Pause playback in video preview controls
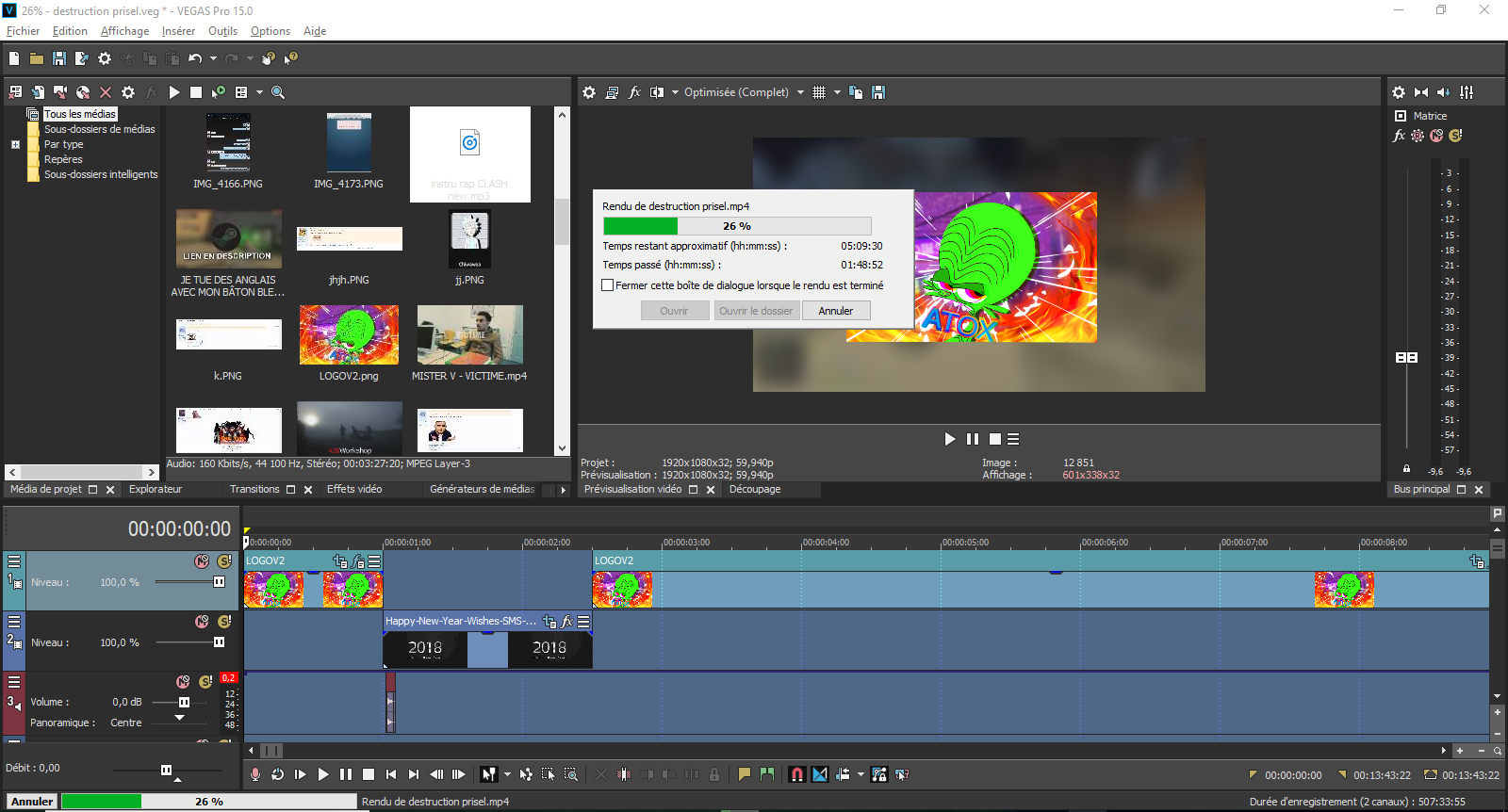The width and height of the screenshot is (1508, 812). (973, 439)
